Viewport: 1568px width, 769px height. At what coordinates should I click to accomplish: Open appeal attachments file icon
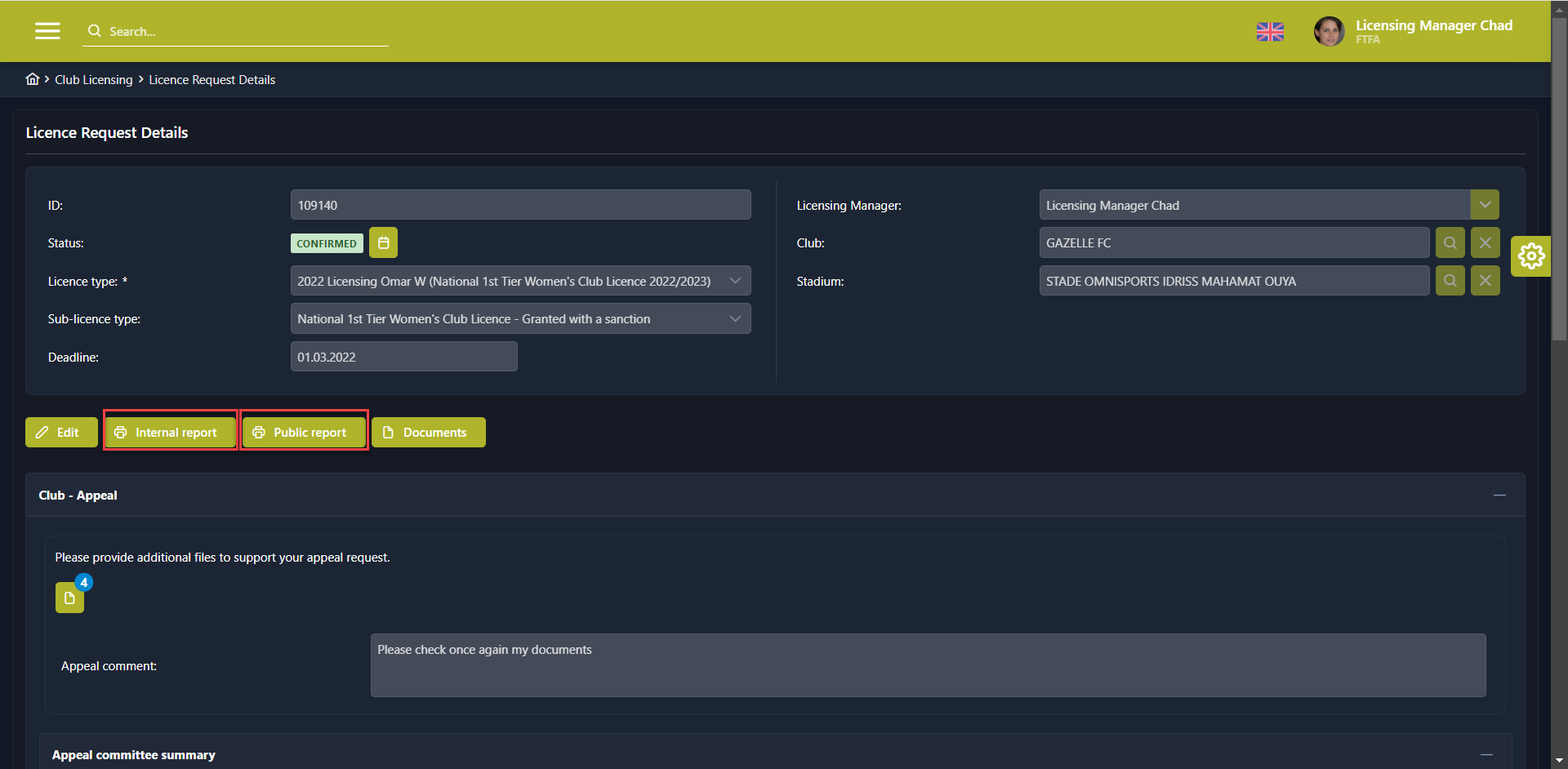70,598
